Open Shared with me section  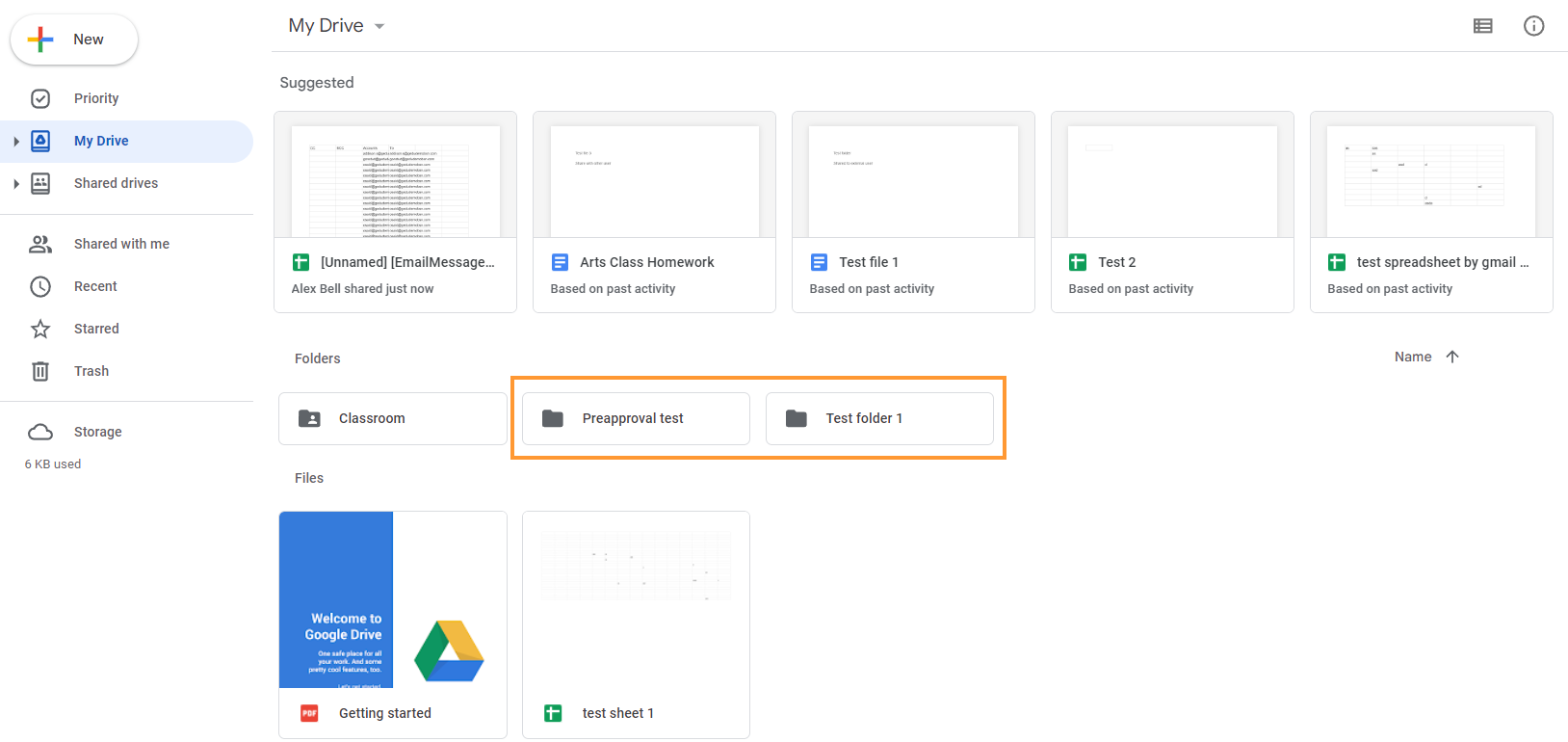(126, 244)
